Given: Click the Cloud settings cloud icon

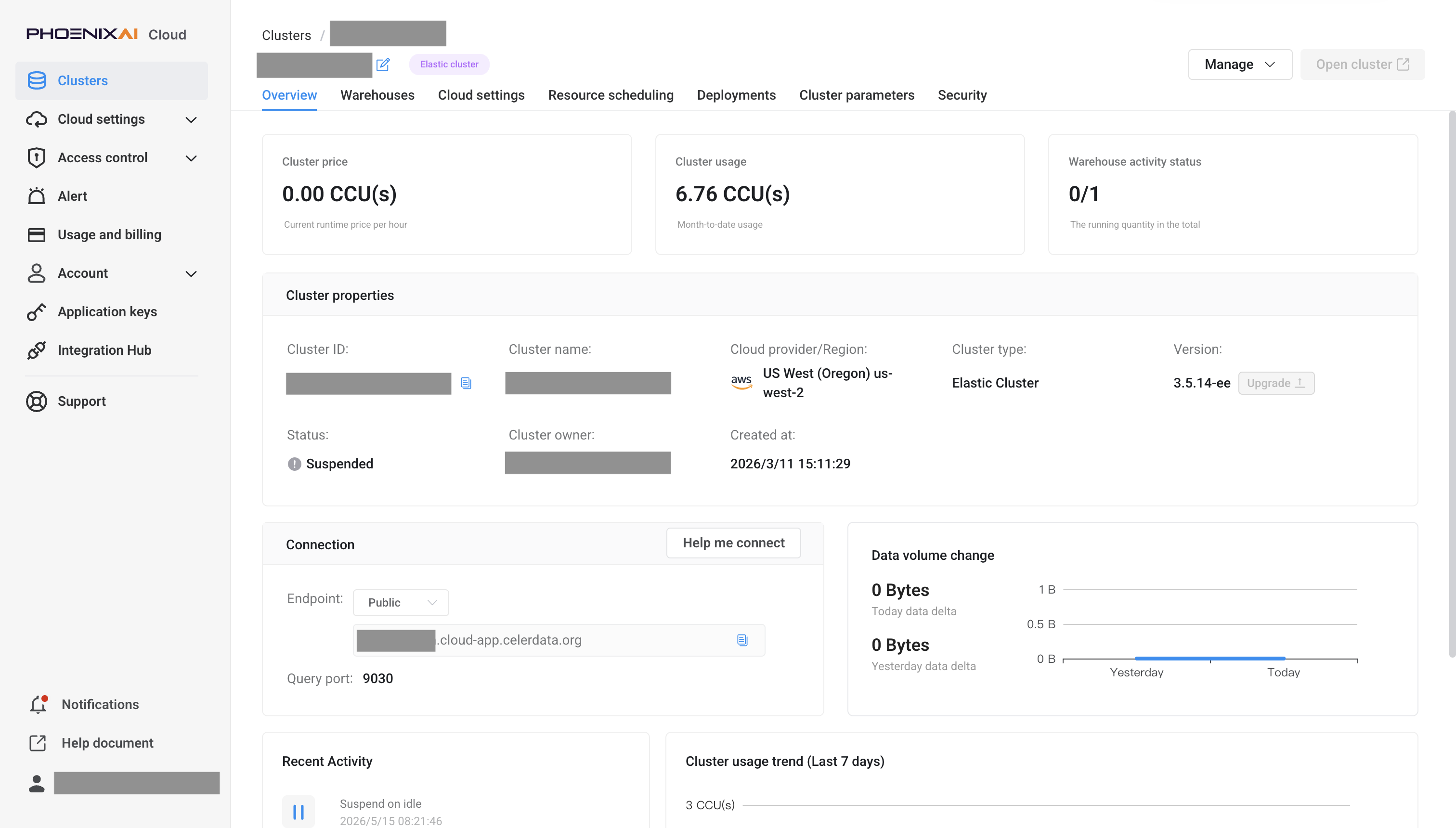Looking at the screenshot, I should point(37,119).
